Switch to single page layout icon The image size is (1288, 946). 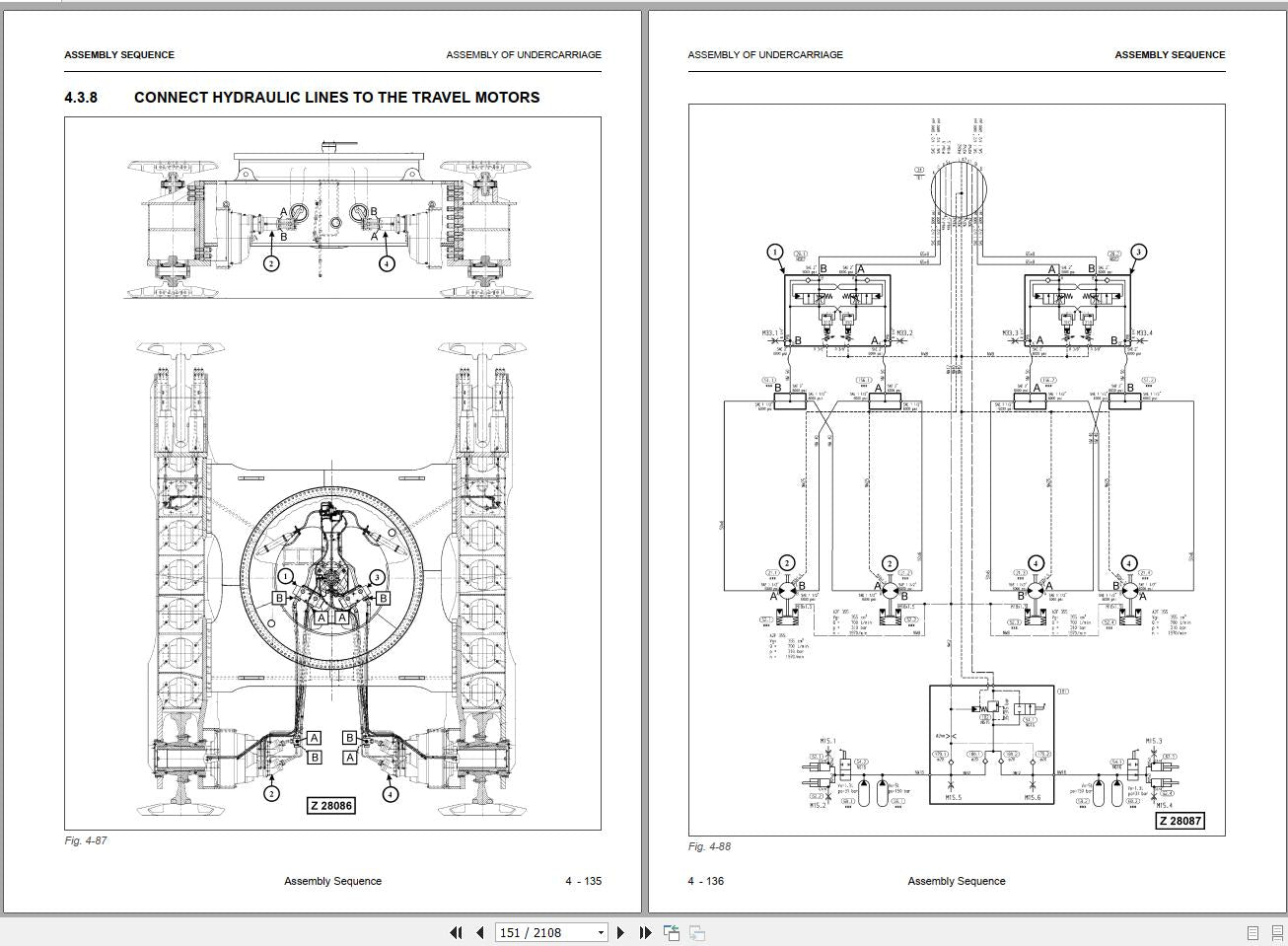[x=1252, y=932]
